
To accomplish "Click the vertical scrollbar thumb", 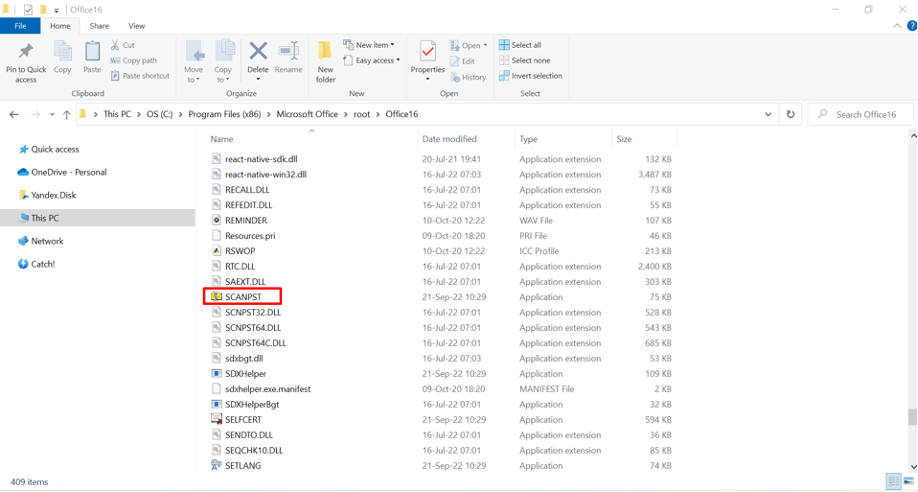I will click(912, 416).
